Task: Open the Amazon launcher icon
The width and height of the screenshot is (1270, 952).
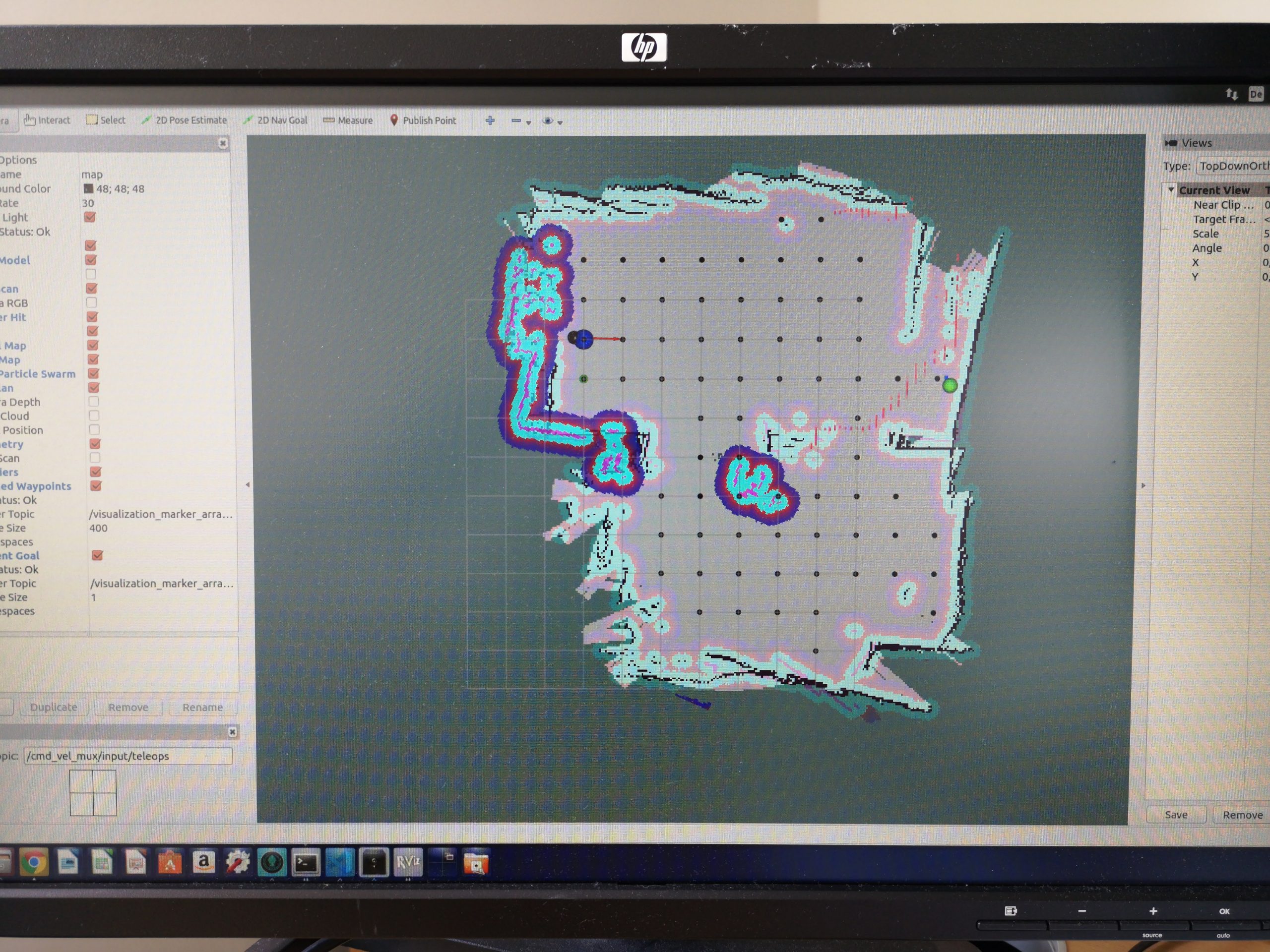Action: (x=203, y=862)
